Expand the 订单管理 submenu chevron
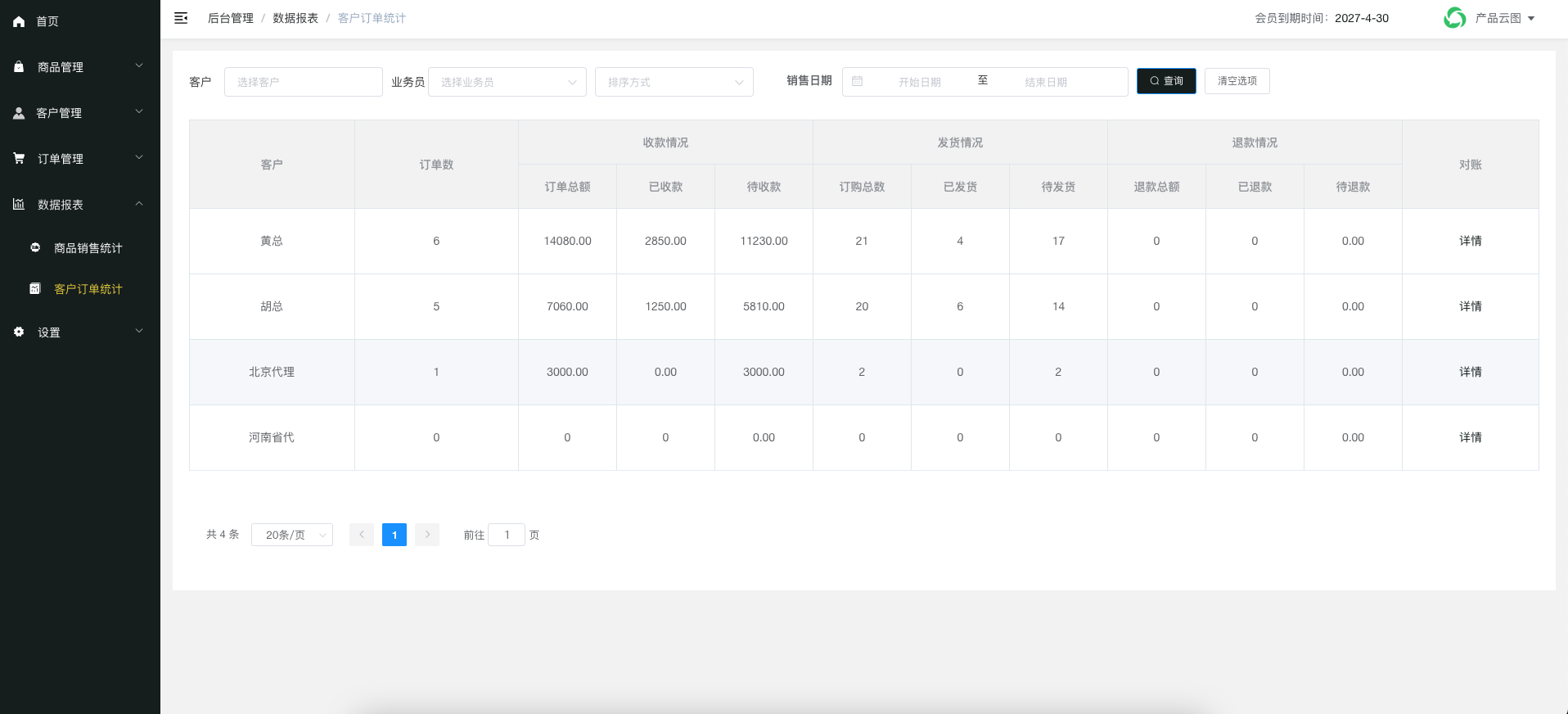This screenshot has height=714, width=1568. 139,157
